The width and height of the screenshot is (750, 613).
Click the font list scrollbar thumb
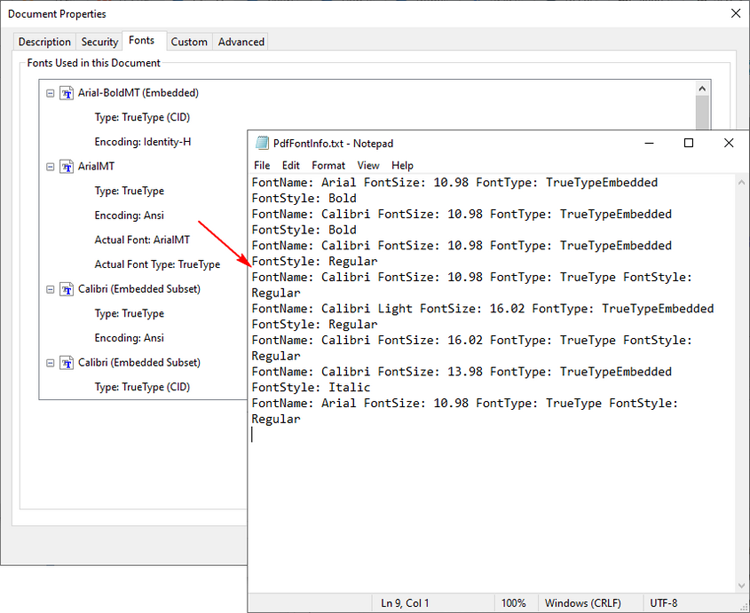[702, 112]
